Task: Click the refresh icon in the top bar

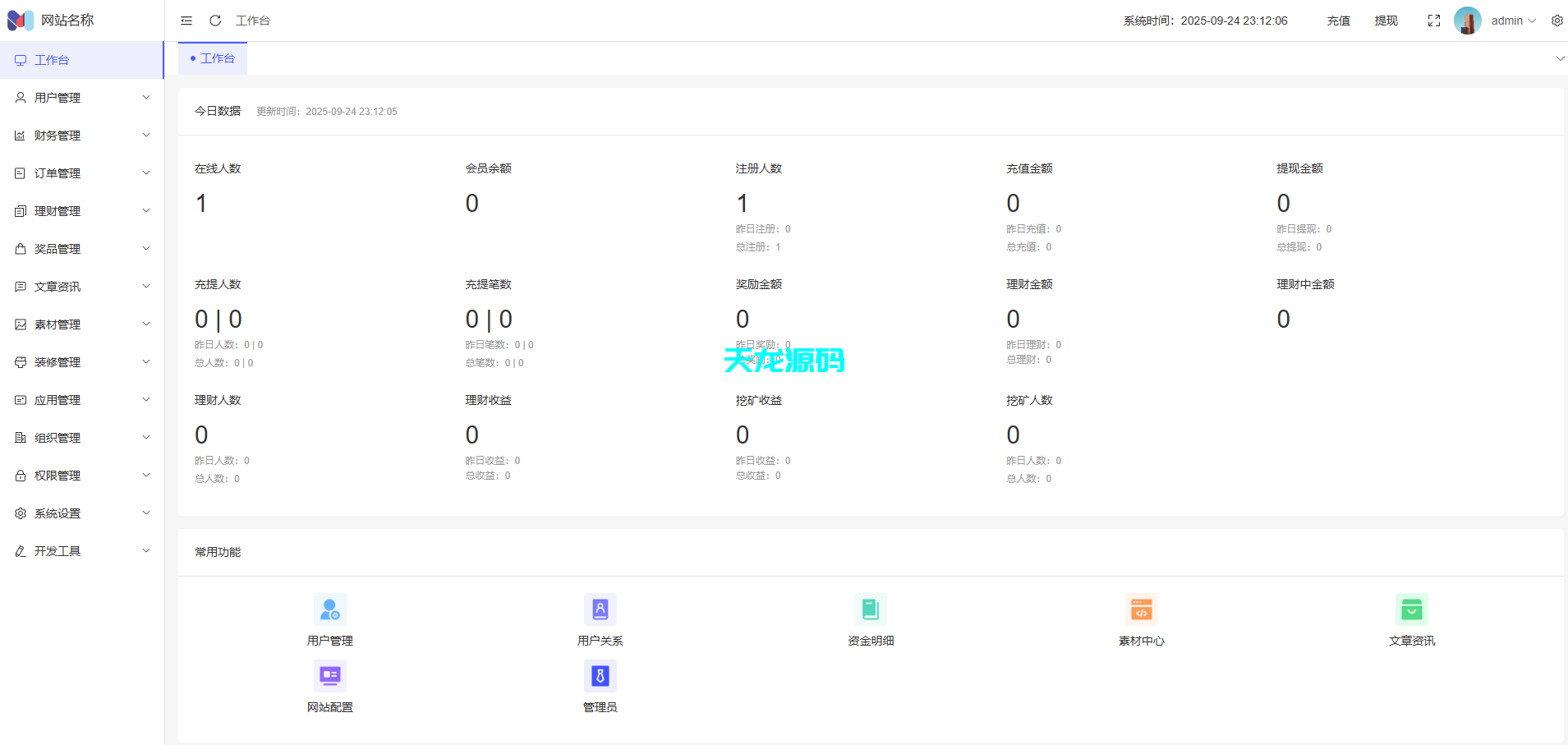Action: [215, 20]
